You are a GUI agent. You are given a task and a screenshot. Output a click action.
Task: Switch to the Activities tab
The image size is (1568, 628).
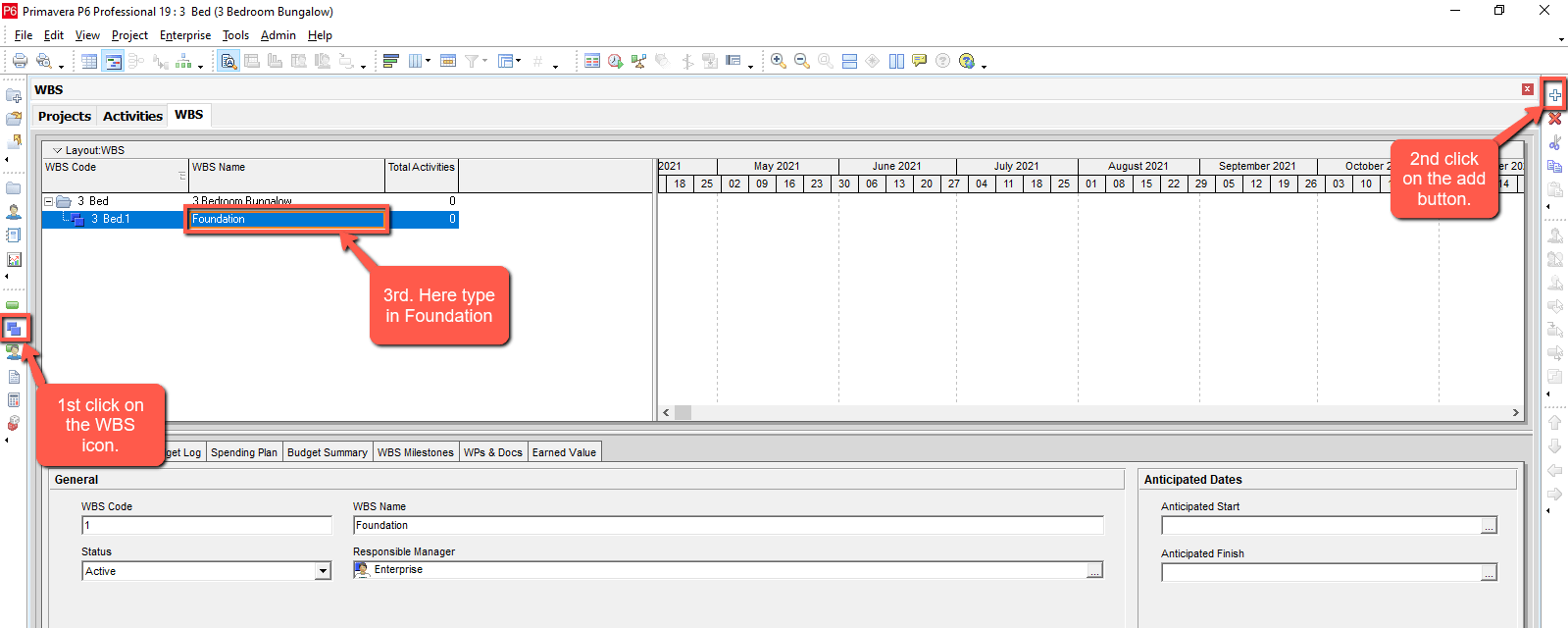[x=132, y=116]
